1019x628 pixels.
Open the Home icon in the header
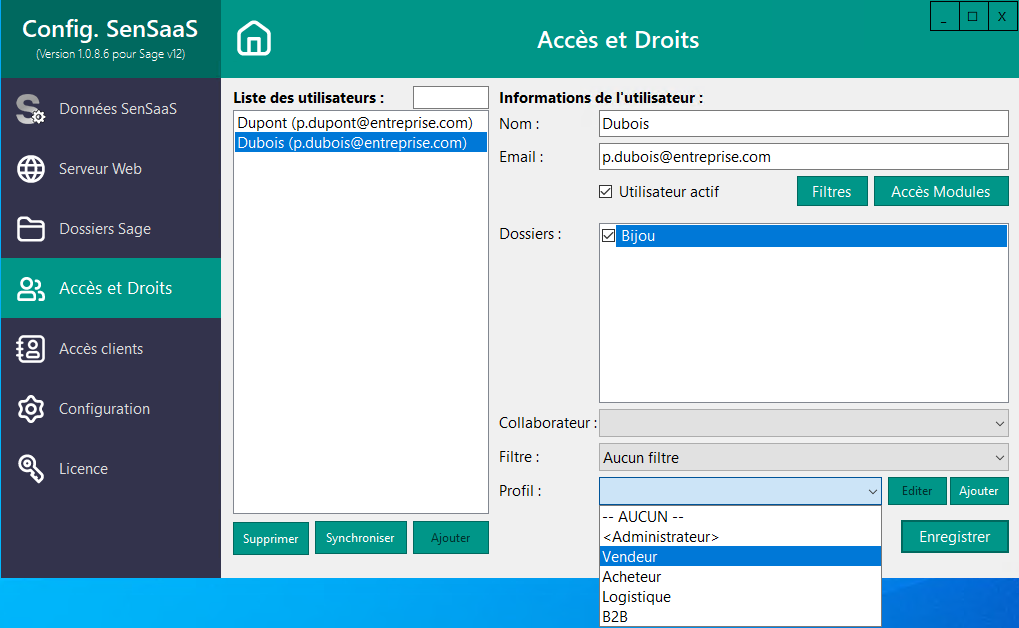point(253,37)
